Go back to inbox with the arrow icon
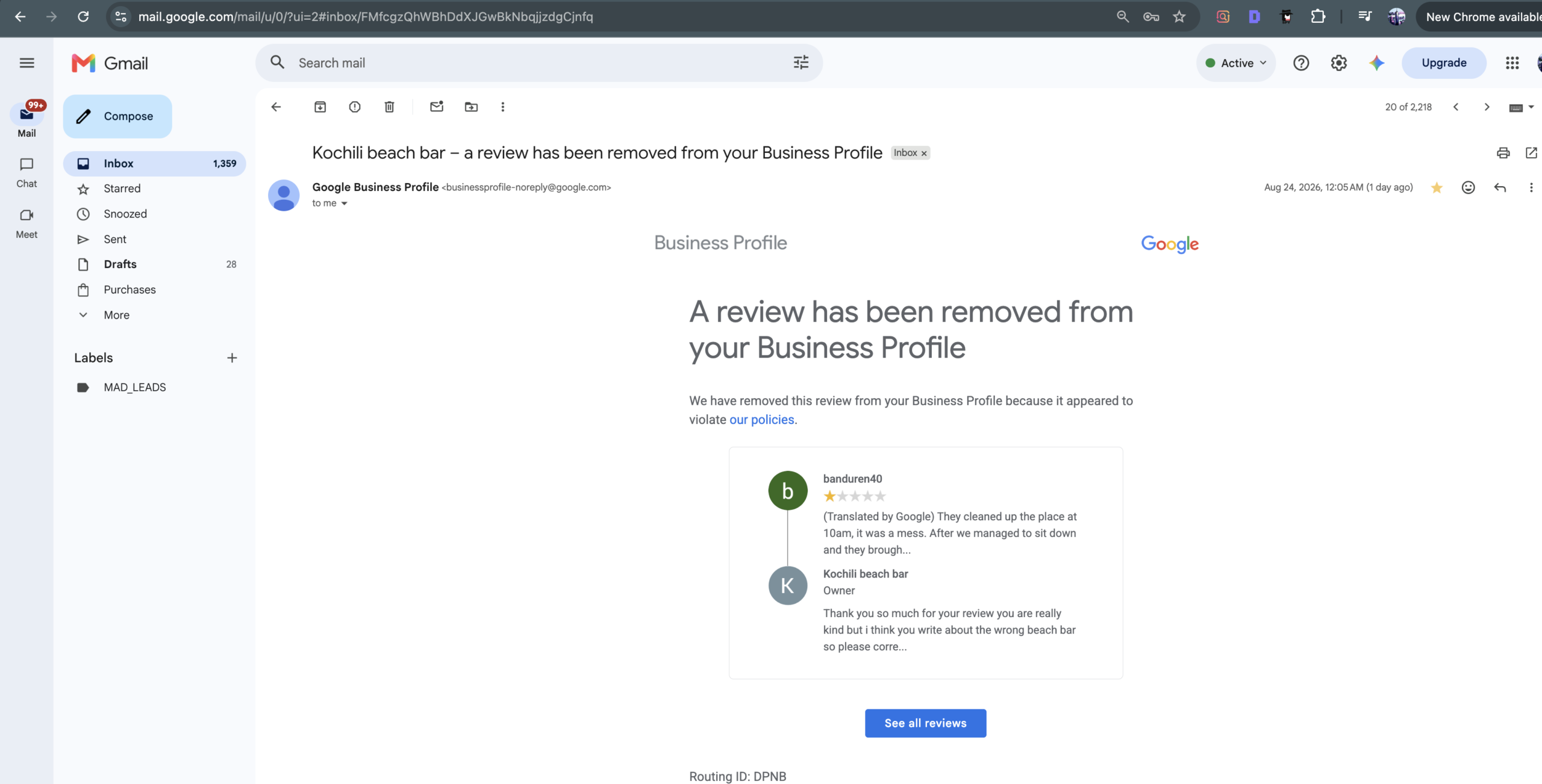 click(x=276, y=107)
